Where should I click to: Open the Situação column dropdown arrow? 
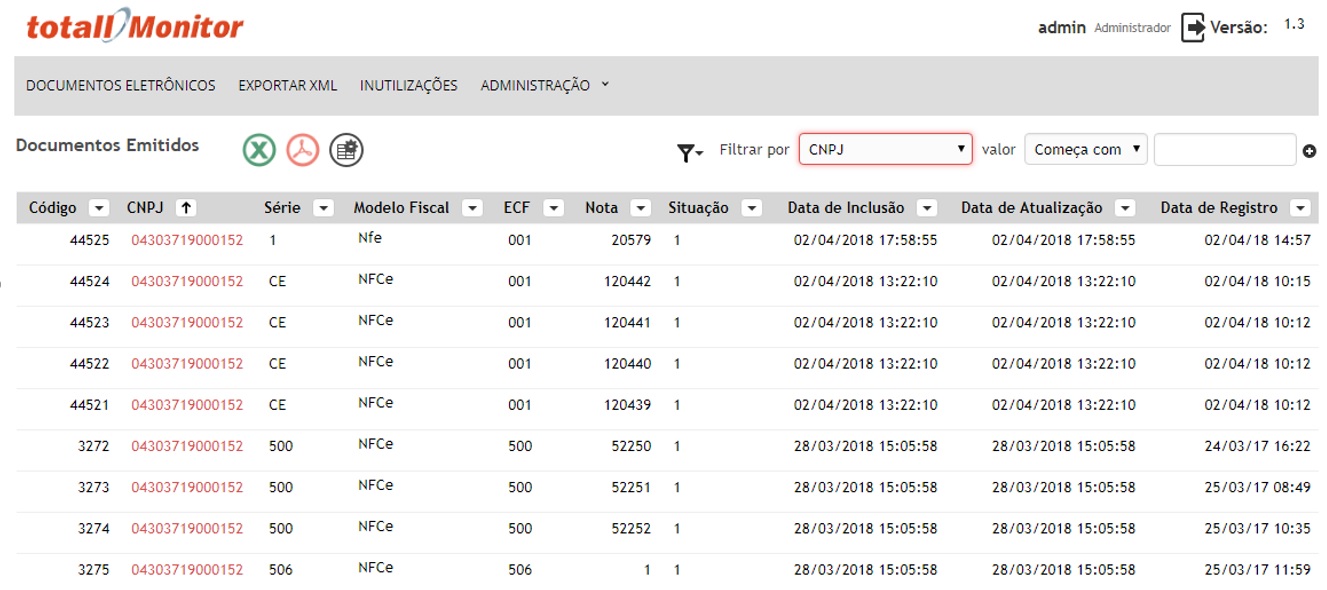point(751,208)
